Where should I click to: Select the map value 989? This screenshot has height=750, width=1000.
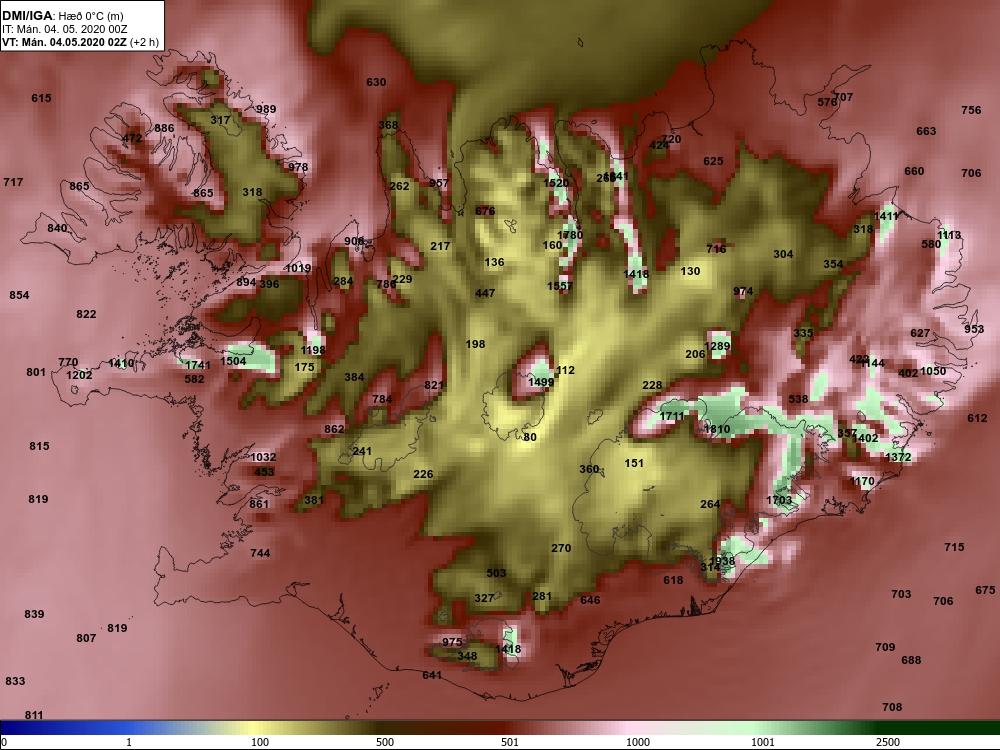pyautogui.click(x=266, y=109)
